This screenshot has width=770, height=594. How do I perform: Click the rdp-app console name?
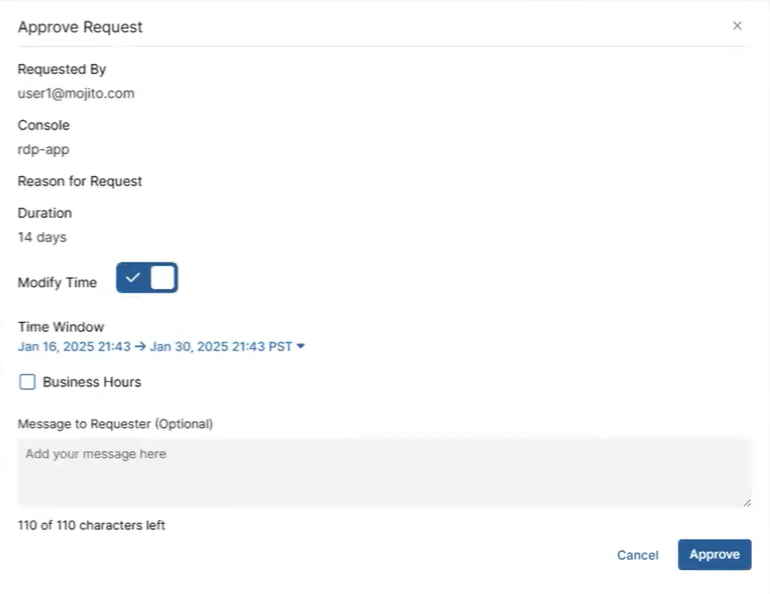[44, 150]
